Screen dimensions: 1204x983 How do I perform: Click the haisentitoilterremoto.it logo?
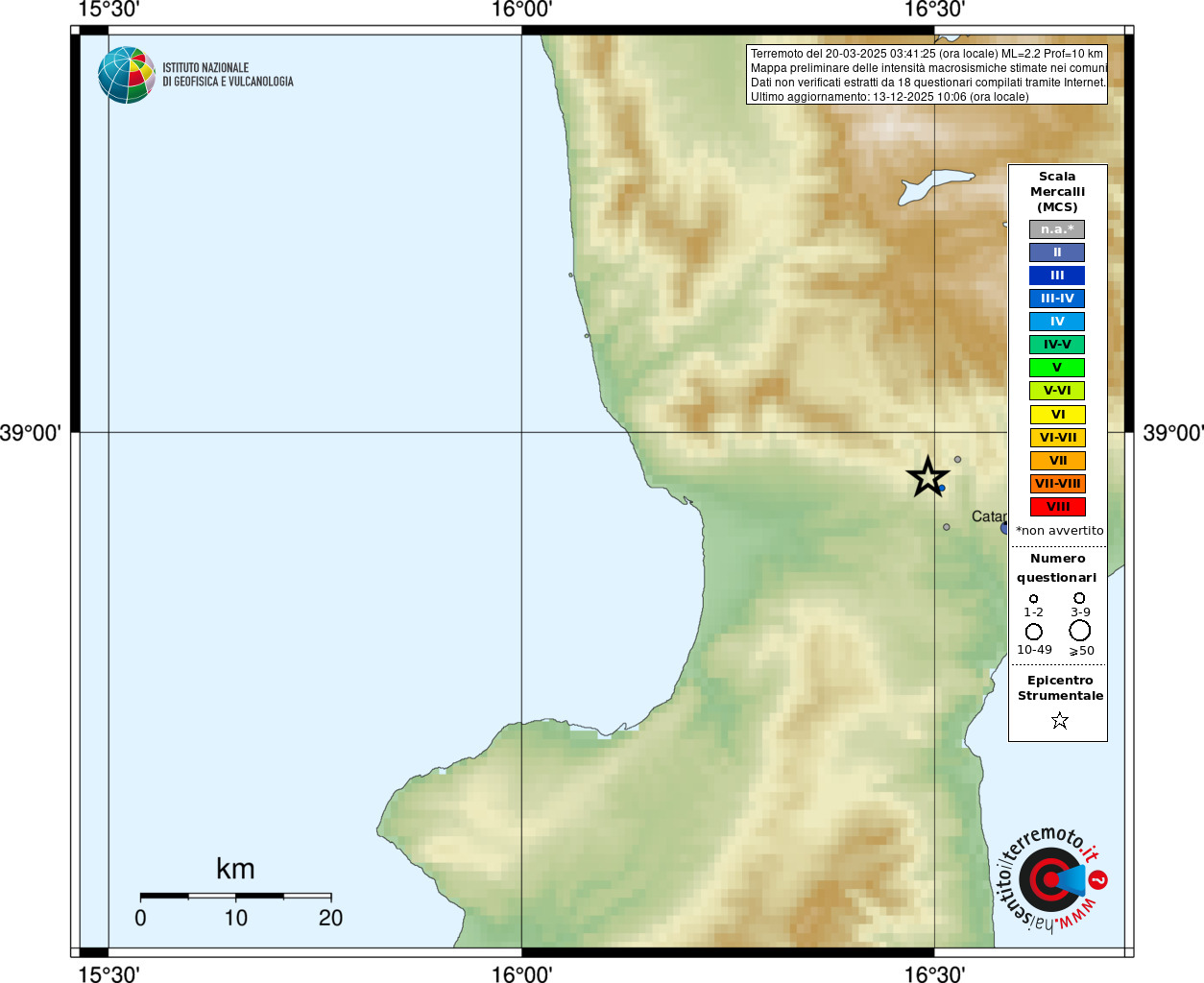click(x=1048, y=878)
